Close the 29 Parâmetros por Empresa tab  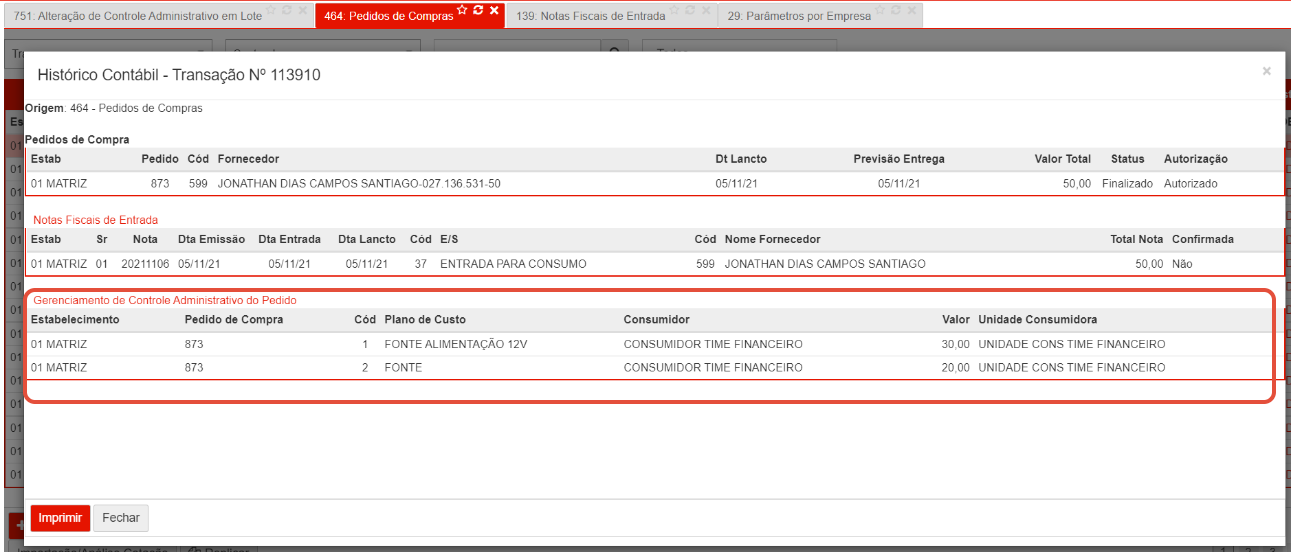[x=912, y=10]
